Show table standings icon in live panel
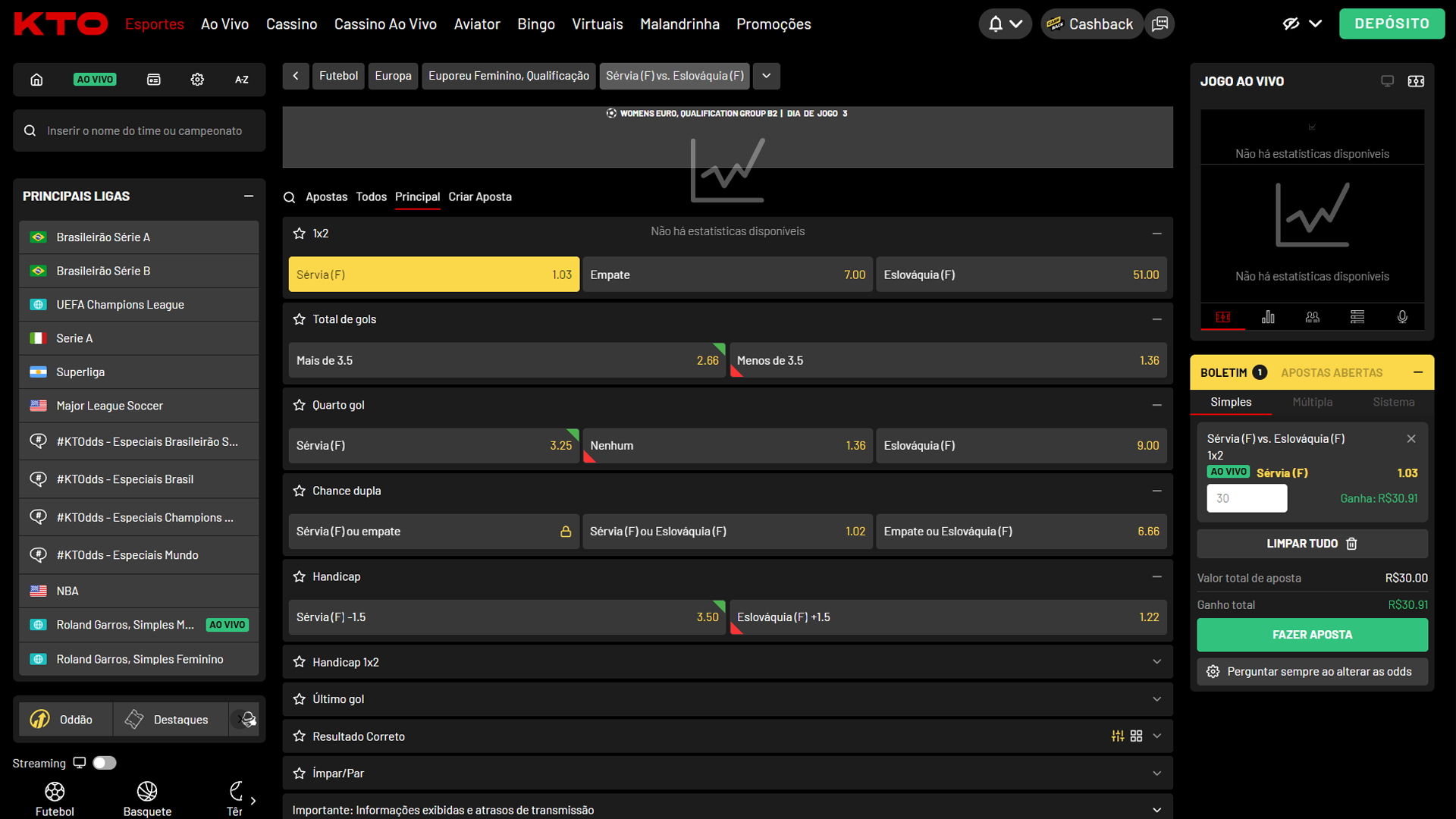Screen dimensions: 1456x819 pyautogui.click(x=1357, y=317)
